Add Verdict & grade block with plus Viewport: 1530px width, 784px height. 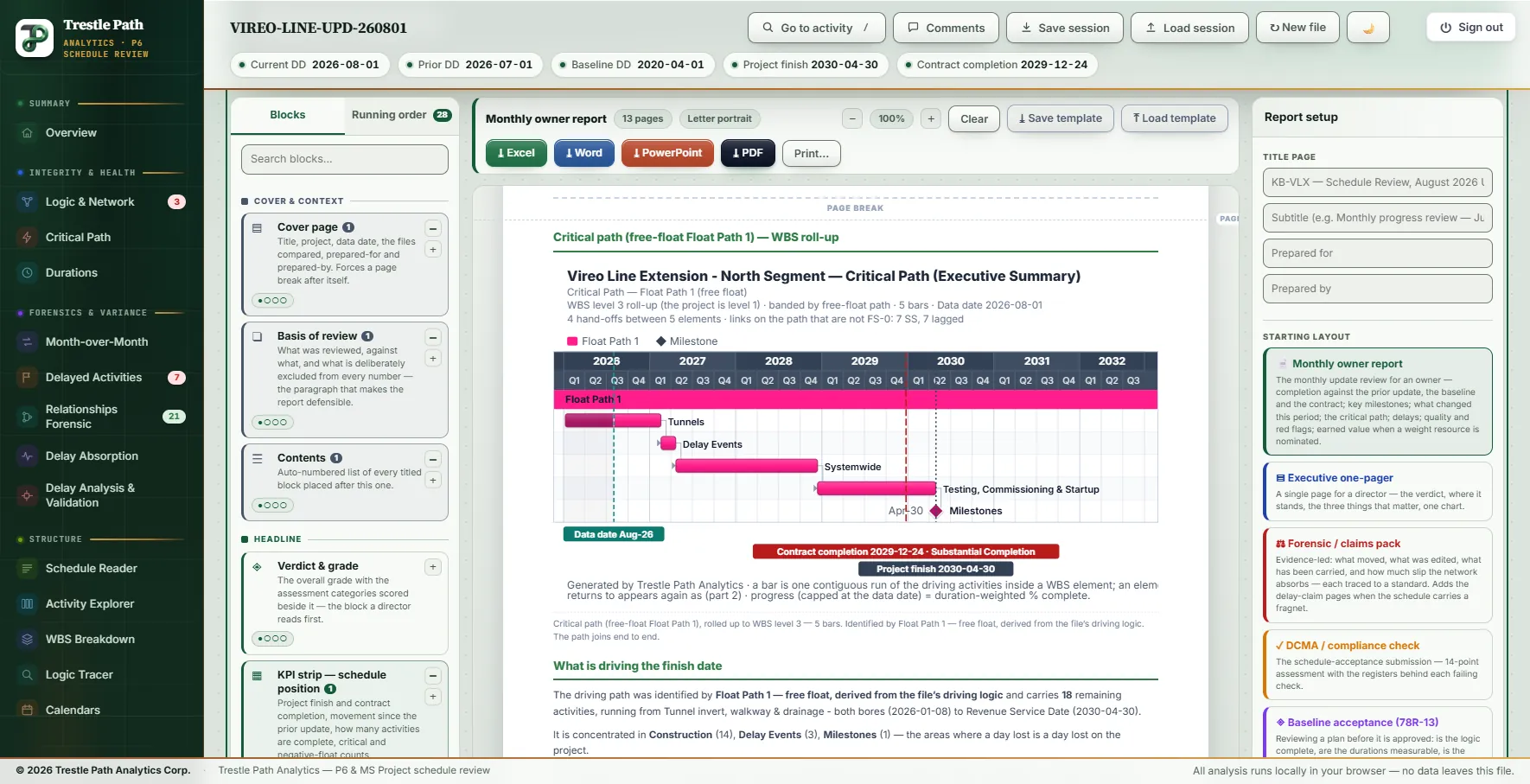[433, 568]
